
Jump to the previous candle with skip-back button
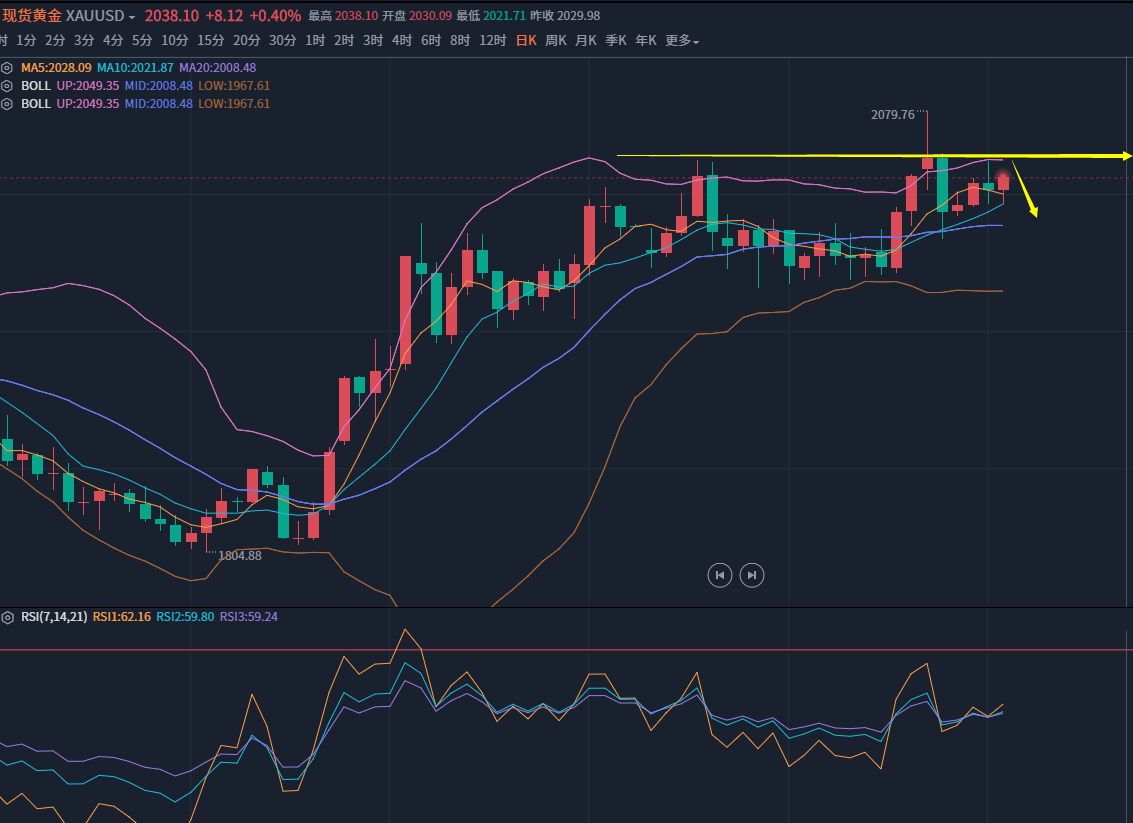point(719,575)
